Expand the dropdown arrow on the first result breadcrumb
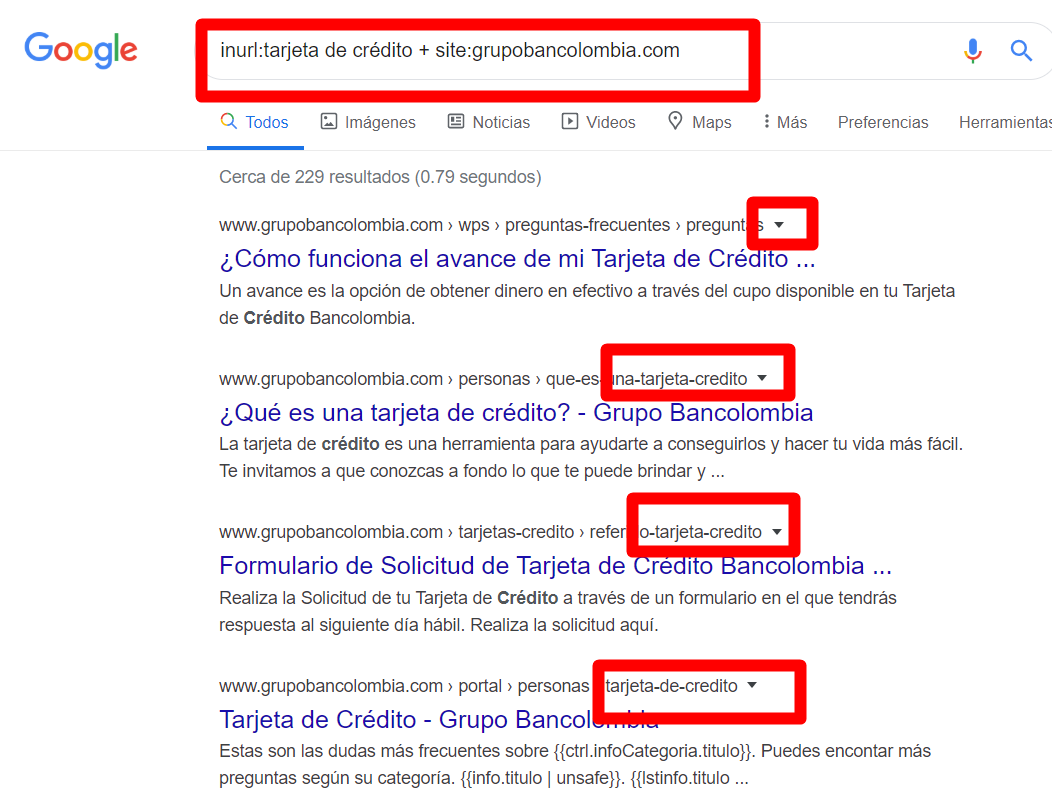Viewport: 1052px width, 812px height. (780, 224)
